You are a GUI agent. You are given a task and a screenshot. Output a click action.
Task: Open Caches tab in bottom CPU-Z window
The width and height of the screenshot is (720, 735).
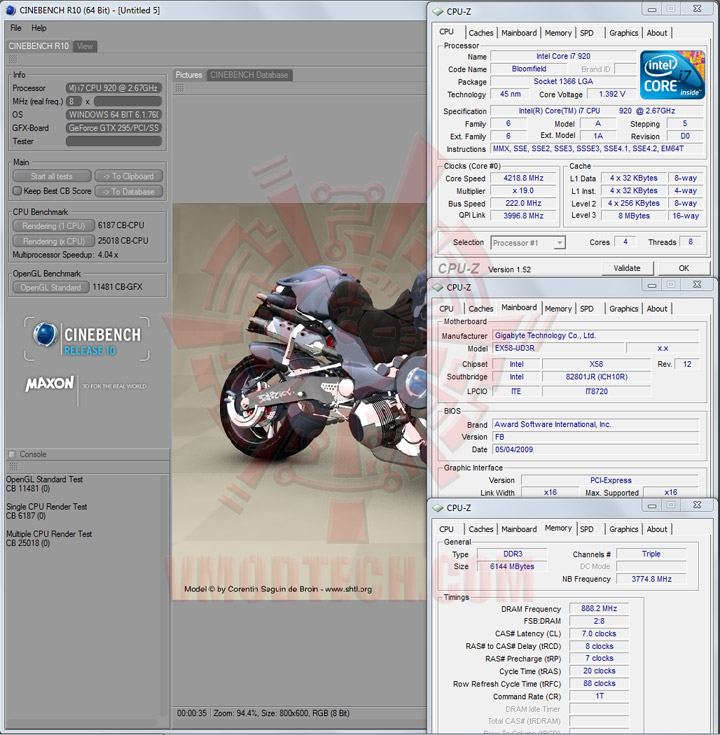481,529
